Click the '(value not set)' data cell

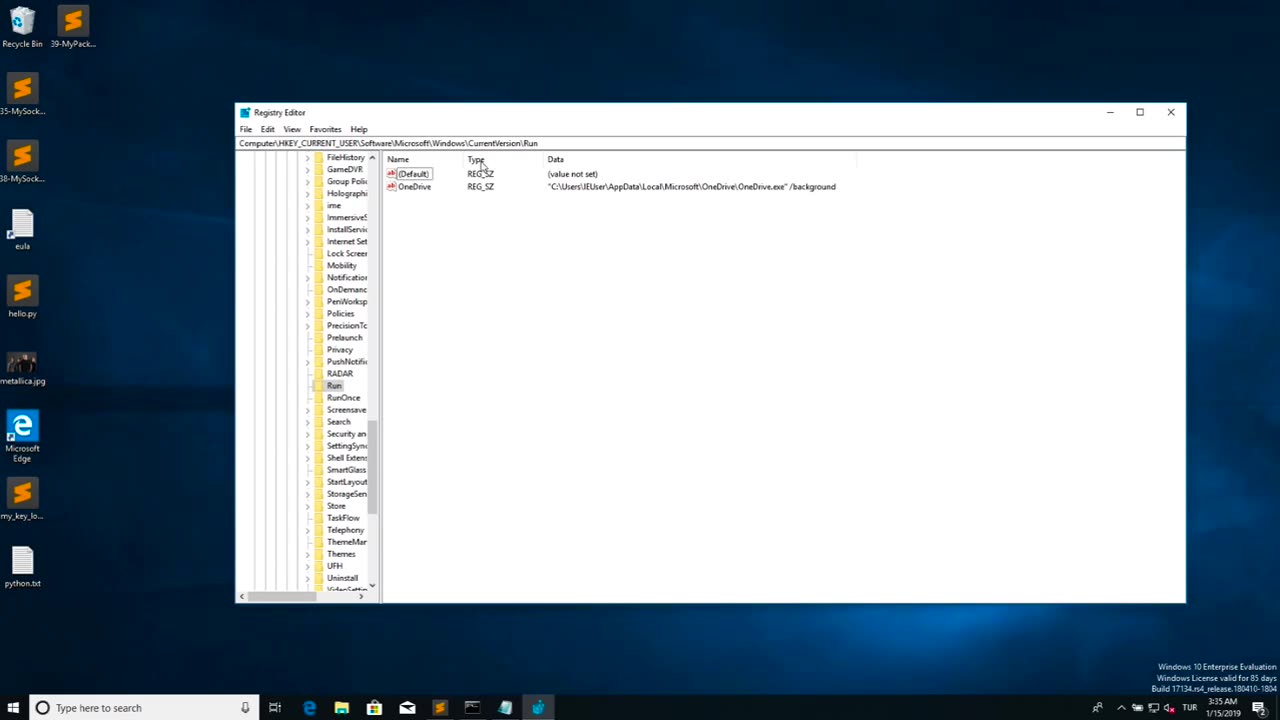(x=573, y=174)
